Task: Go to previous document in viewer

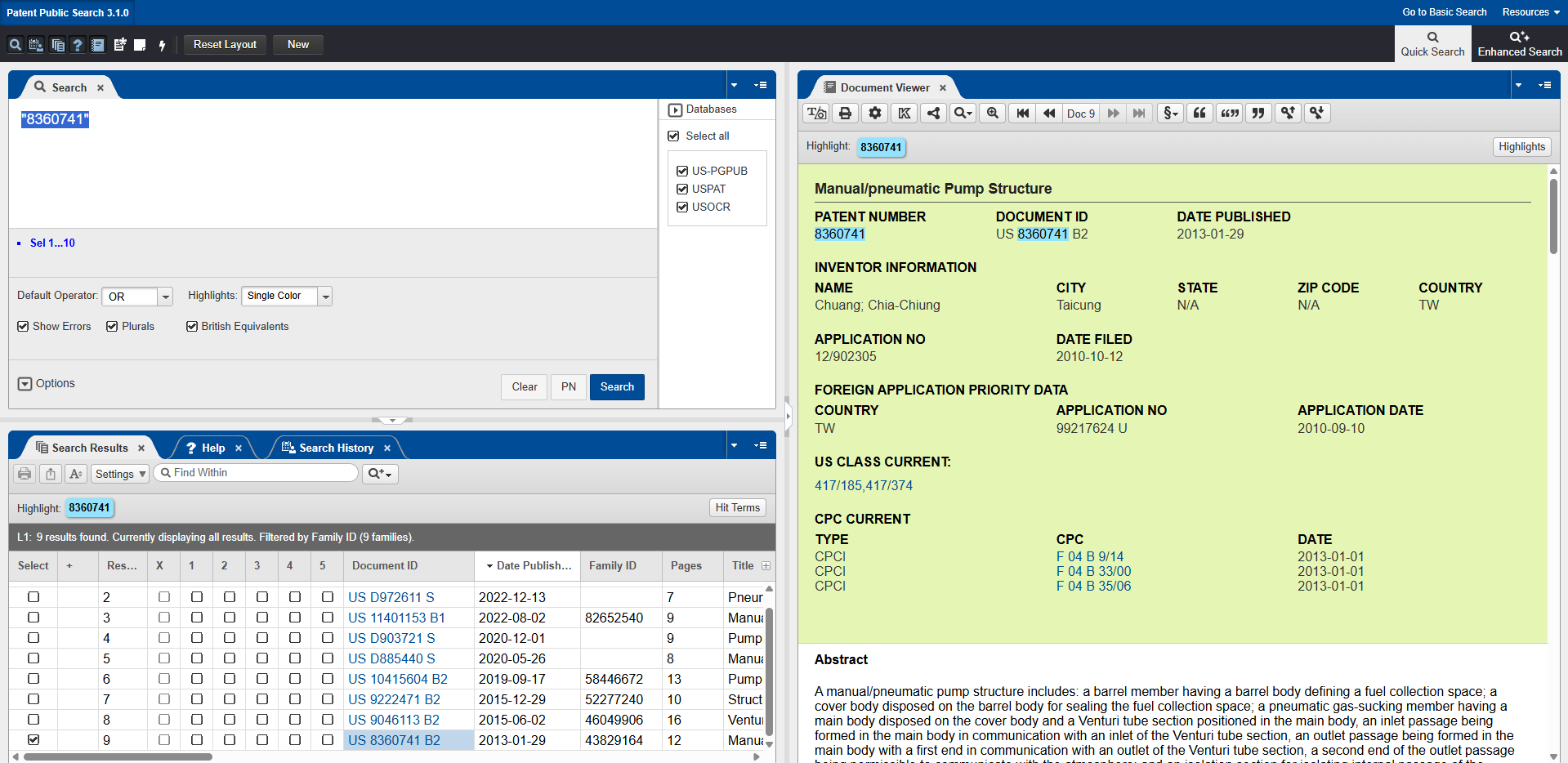Action: [x=1049, y=114]
